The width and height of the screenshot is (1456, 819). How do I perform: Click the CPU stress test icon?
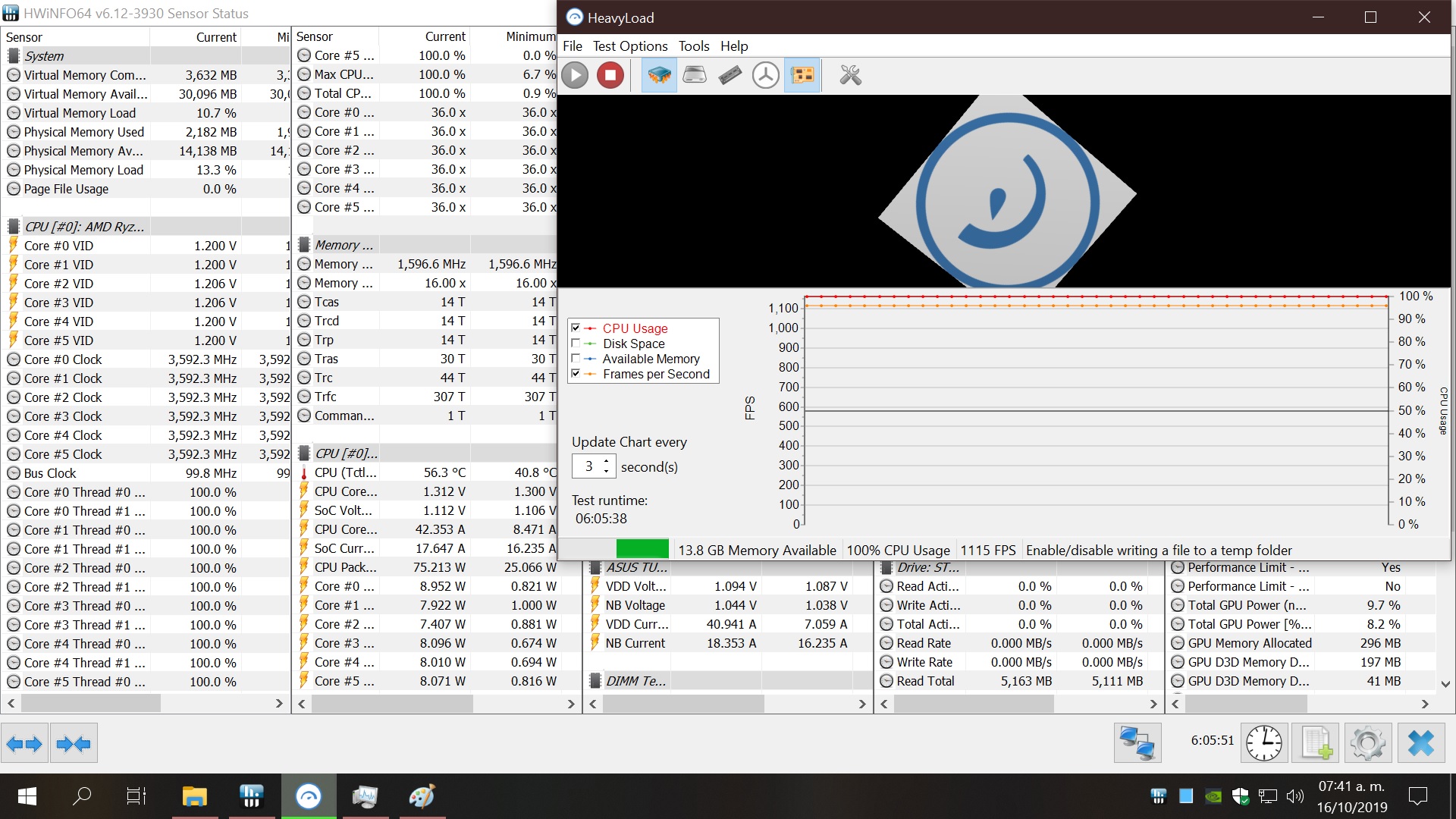(x=657, y=75)
